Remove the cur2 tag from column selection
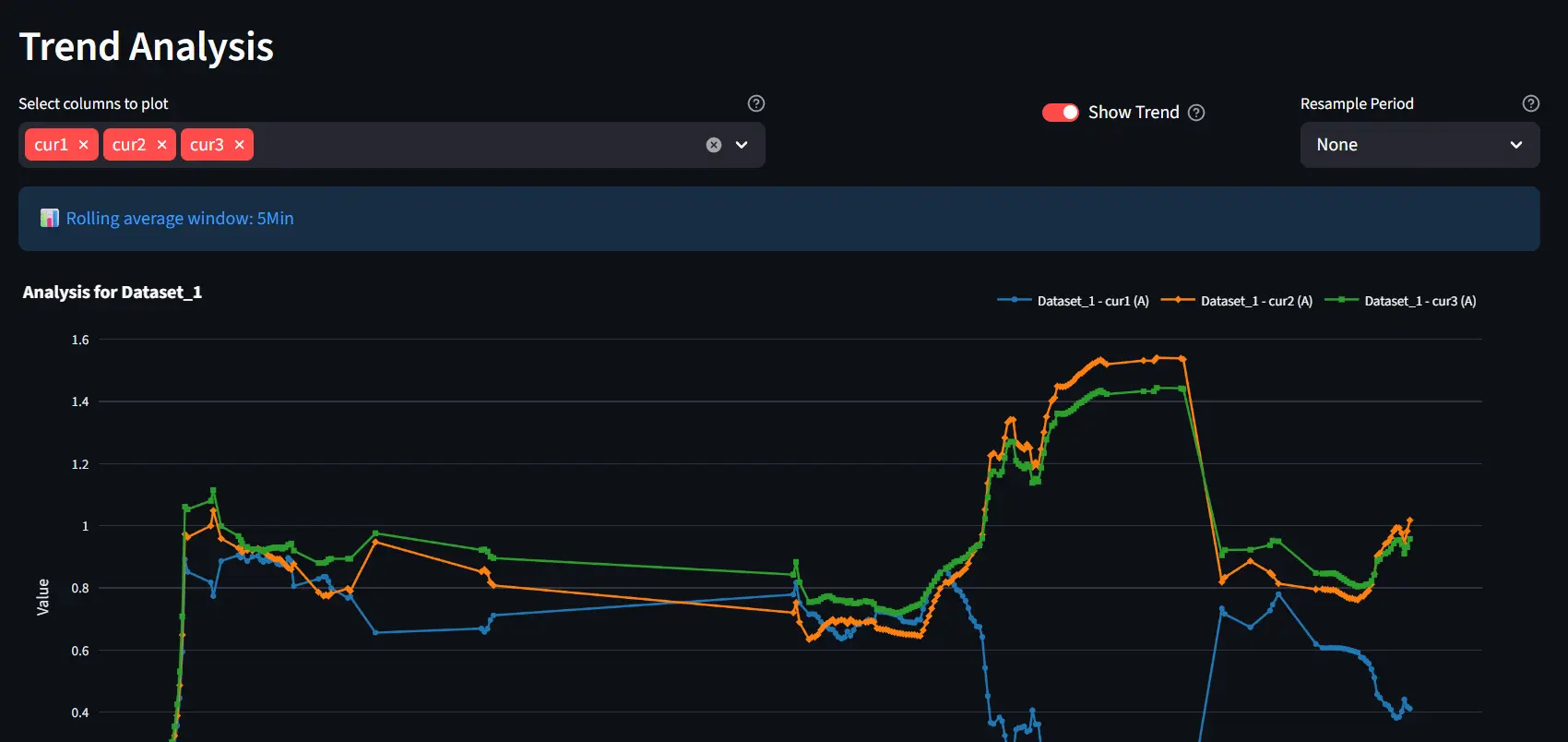Image resolution: width=1568 pixels, height=742 pixels. [x=161, y=145]
